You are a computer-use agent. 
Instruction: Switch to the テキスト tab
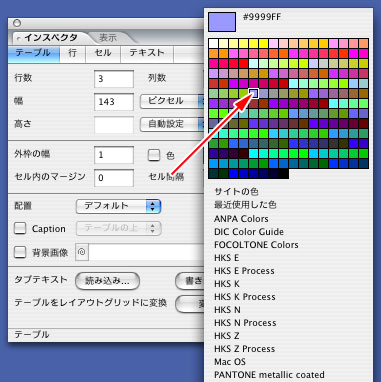tap(147, 53)
